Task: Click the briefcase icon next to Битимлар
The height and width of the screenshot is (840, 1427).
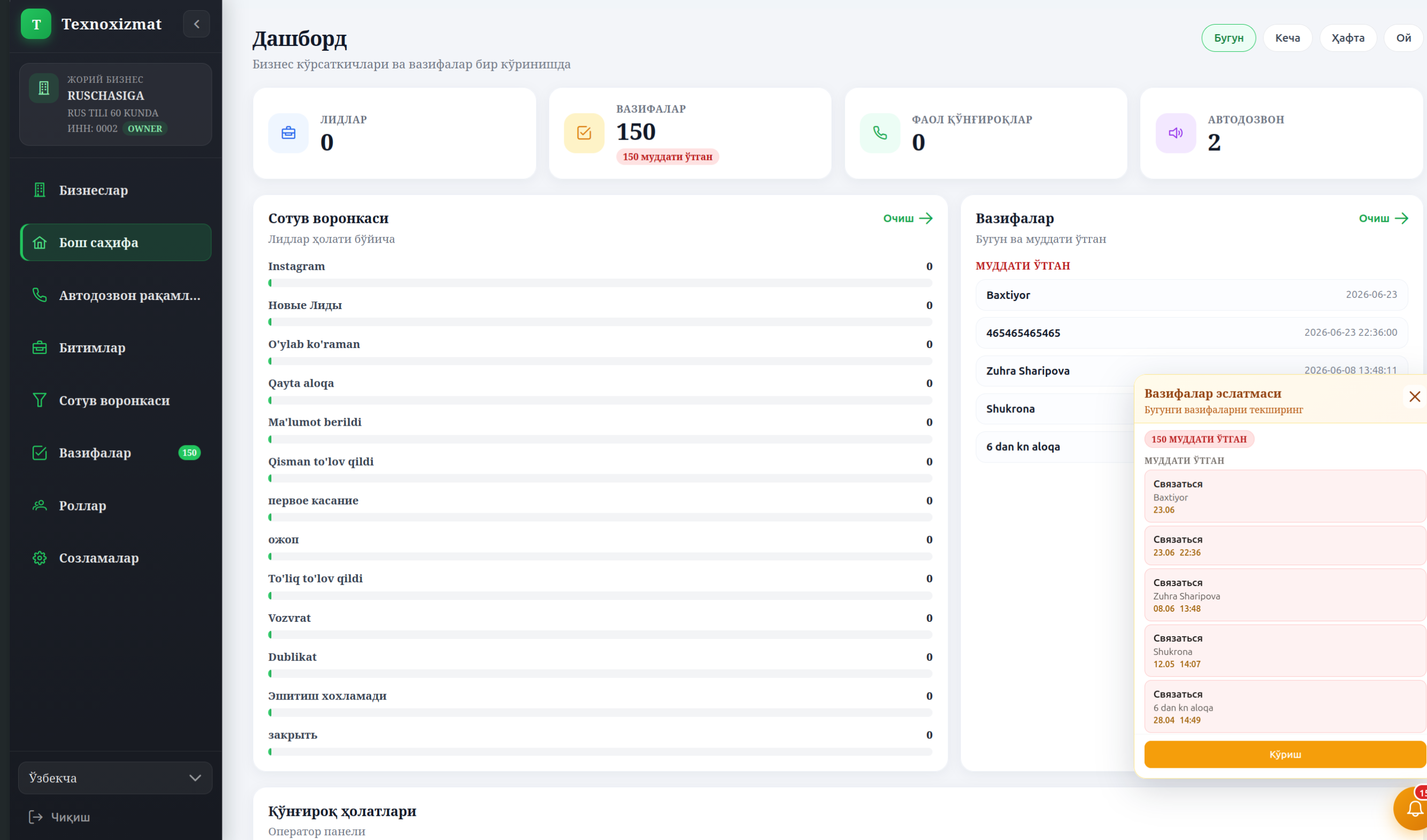Action: pos(40,348)
